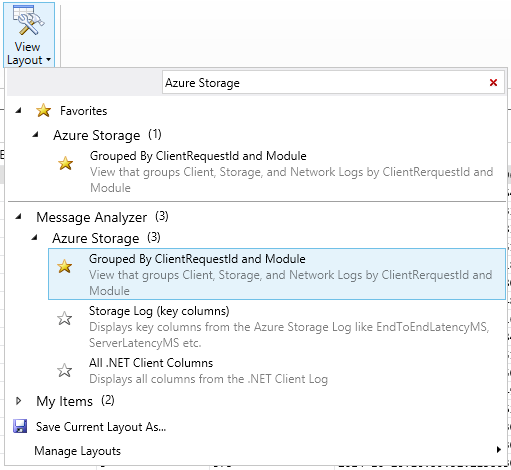Screen dimensions: 511x470
Task: Collapse the Favorites group
Action: pos(19,110)
